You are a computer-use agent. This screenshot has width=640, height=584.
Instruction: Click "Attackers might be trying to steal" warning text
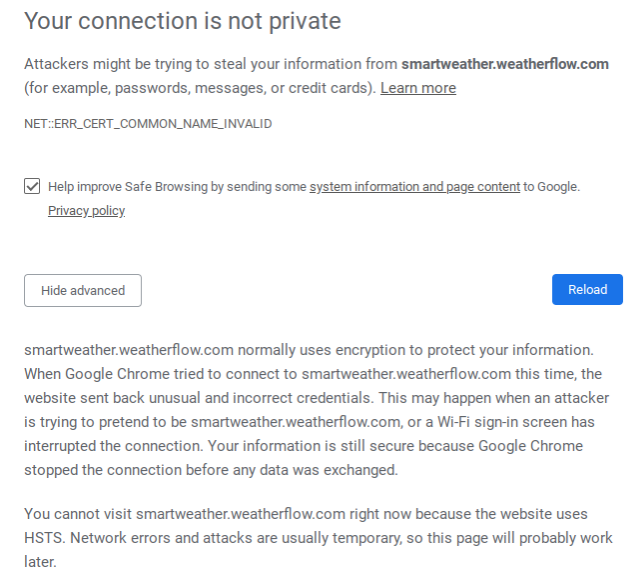pos(140,64)
